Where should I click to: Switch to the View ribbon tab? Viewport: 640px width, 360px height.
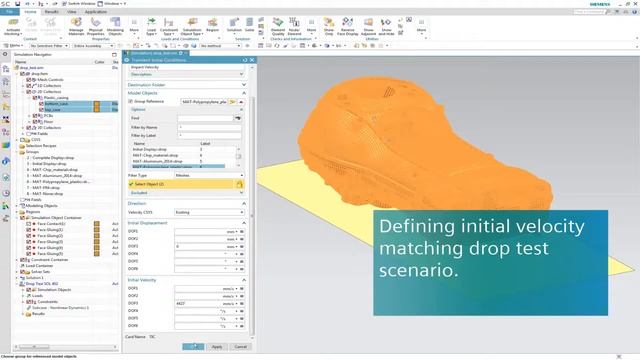[x=71, y=12]
